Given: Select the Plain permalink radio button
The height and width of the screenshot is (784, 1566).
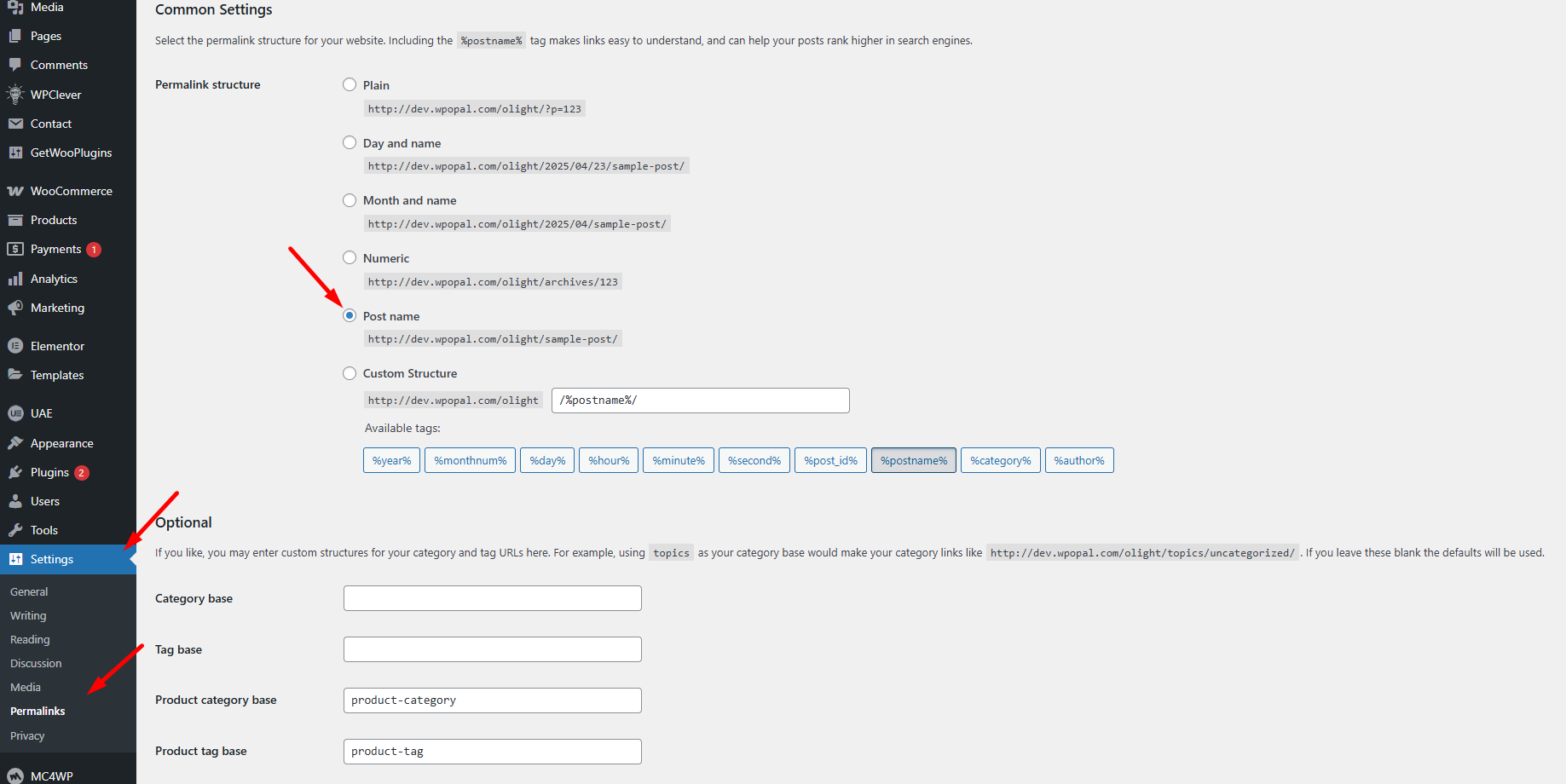Looking at the screenshot, I should [x=350, y=84].
